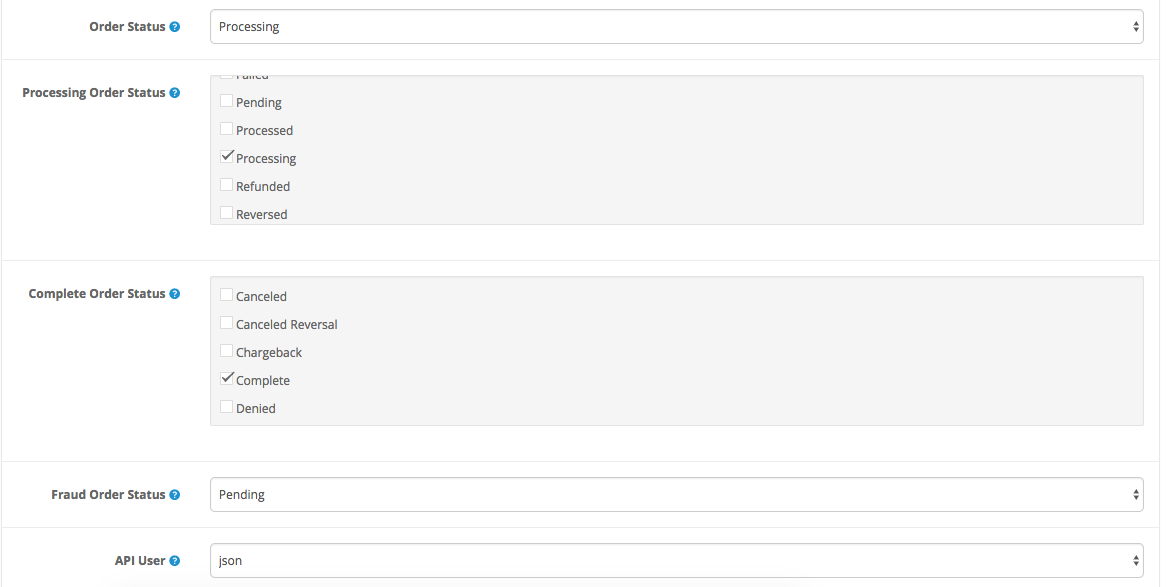
Task: Tick the Reversed checkbox
Action: pyautogui.click(x=227, y=213)
